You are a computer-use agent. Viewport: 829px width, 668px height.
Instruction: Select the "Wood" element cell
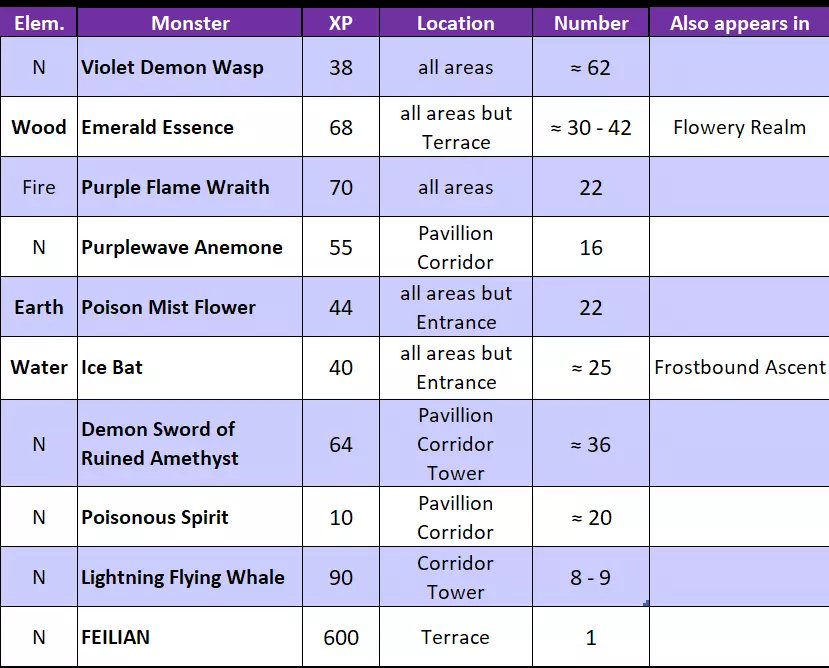39,127
